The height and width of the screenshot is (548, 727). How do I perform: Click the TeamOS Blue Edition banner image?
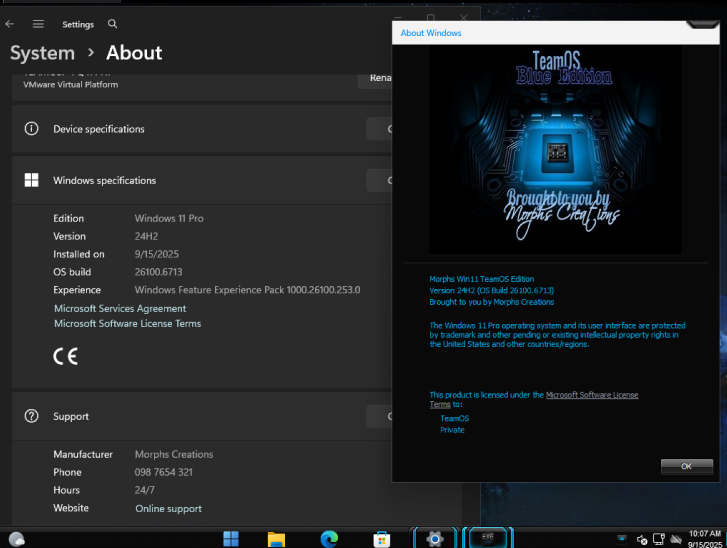pos(555,150)
